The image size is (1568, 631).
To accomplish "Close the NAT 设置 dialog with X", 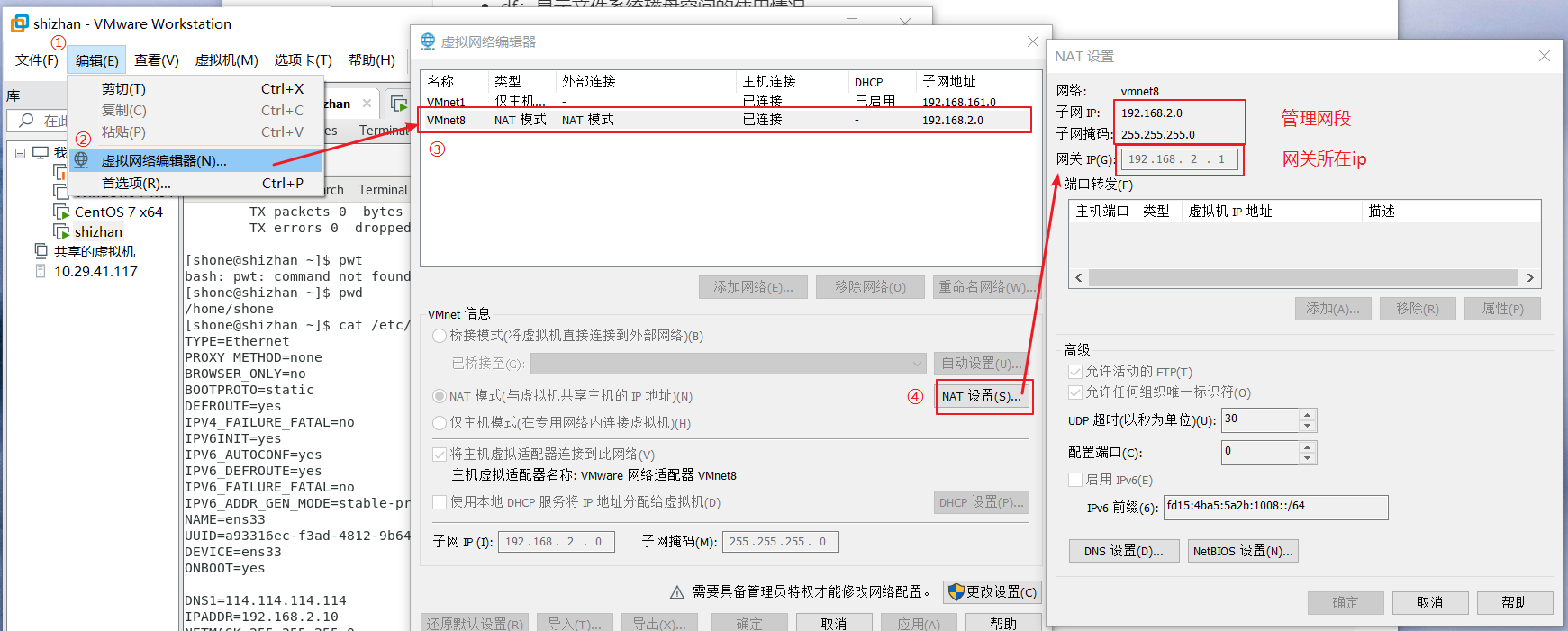I will [x=1545, y=56].
